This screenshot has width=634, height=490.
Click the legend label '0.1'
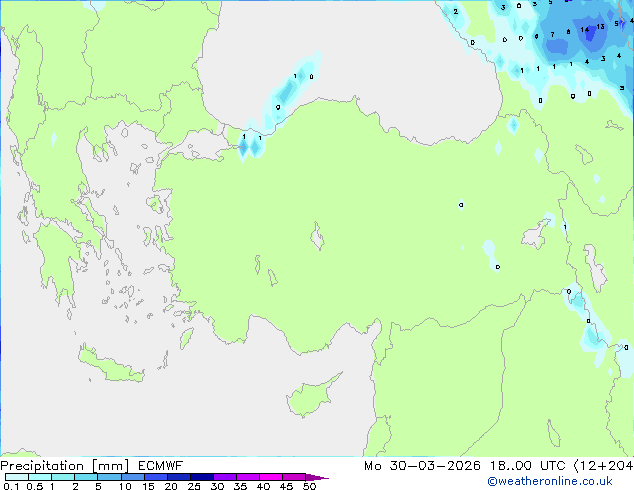point(11,486)
